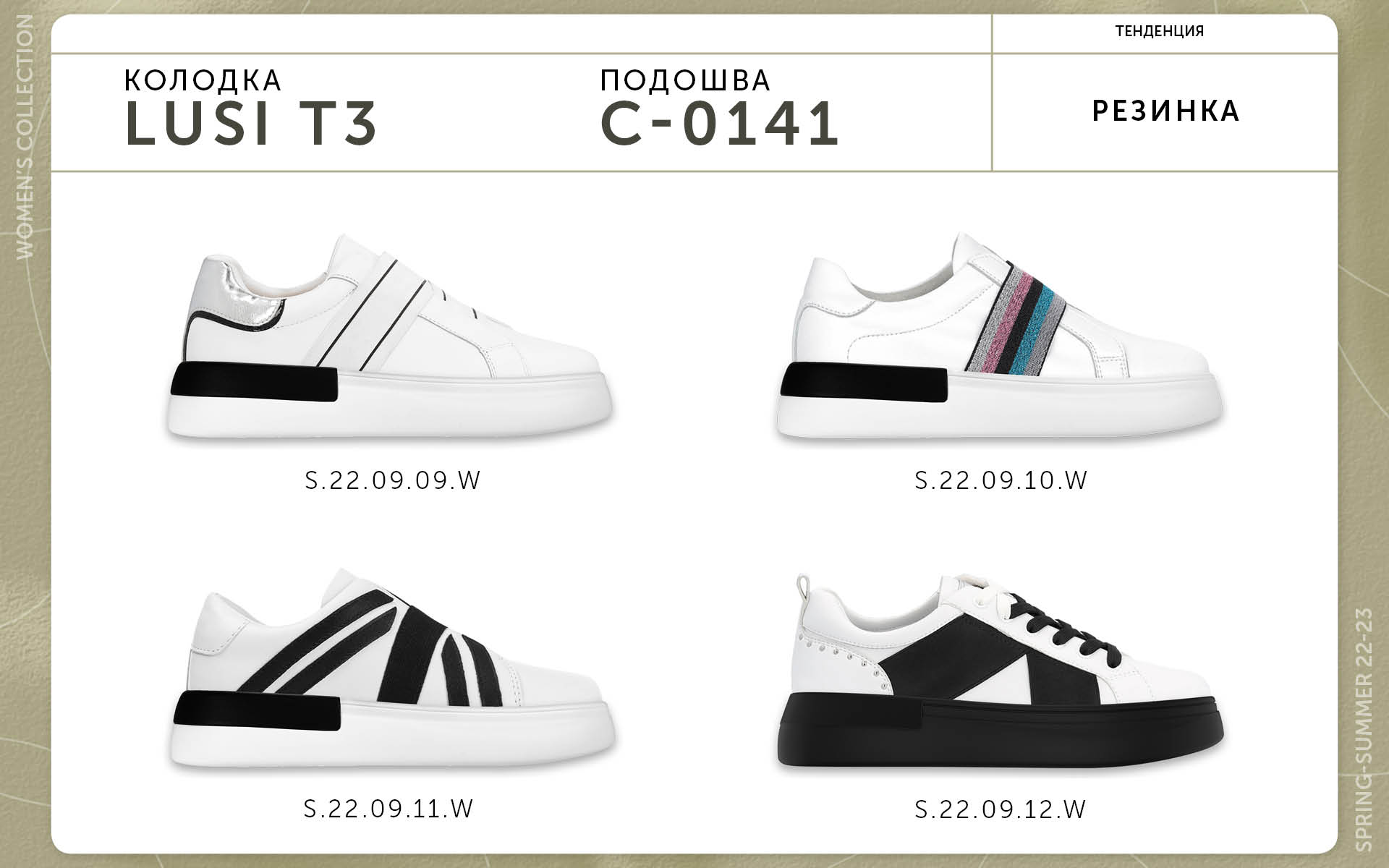This screenshot has height=868, width=1389.
Task: Click the ТЕНДЕНЦИЯ header cell
Action: coord(1160,31)
